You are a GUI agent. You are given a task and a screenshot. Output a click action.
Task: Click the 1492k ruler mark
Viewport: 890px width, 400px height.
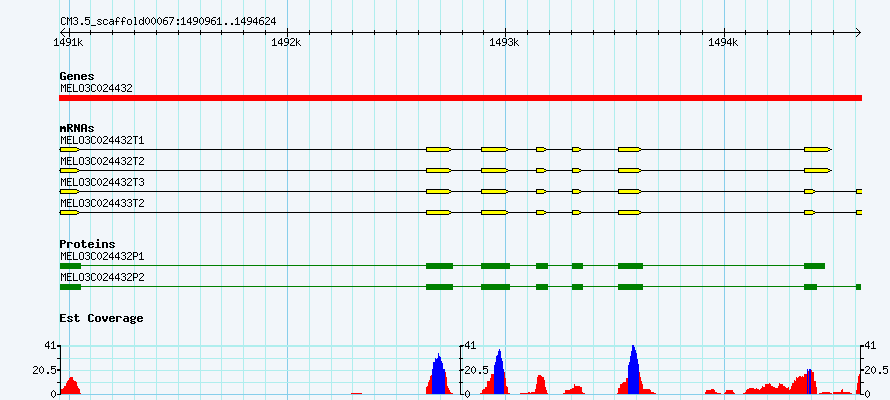click(x=287, y=42)
